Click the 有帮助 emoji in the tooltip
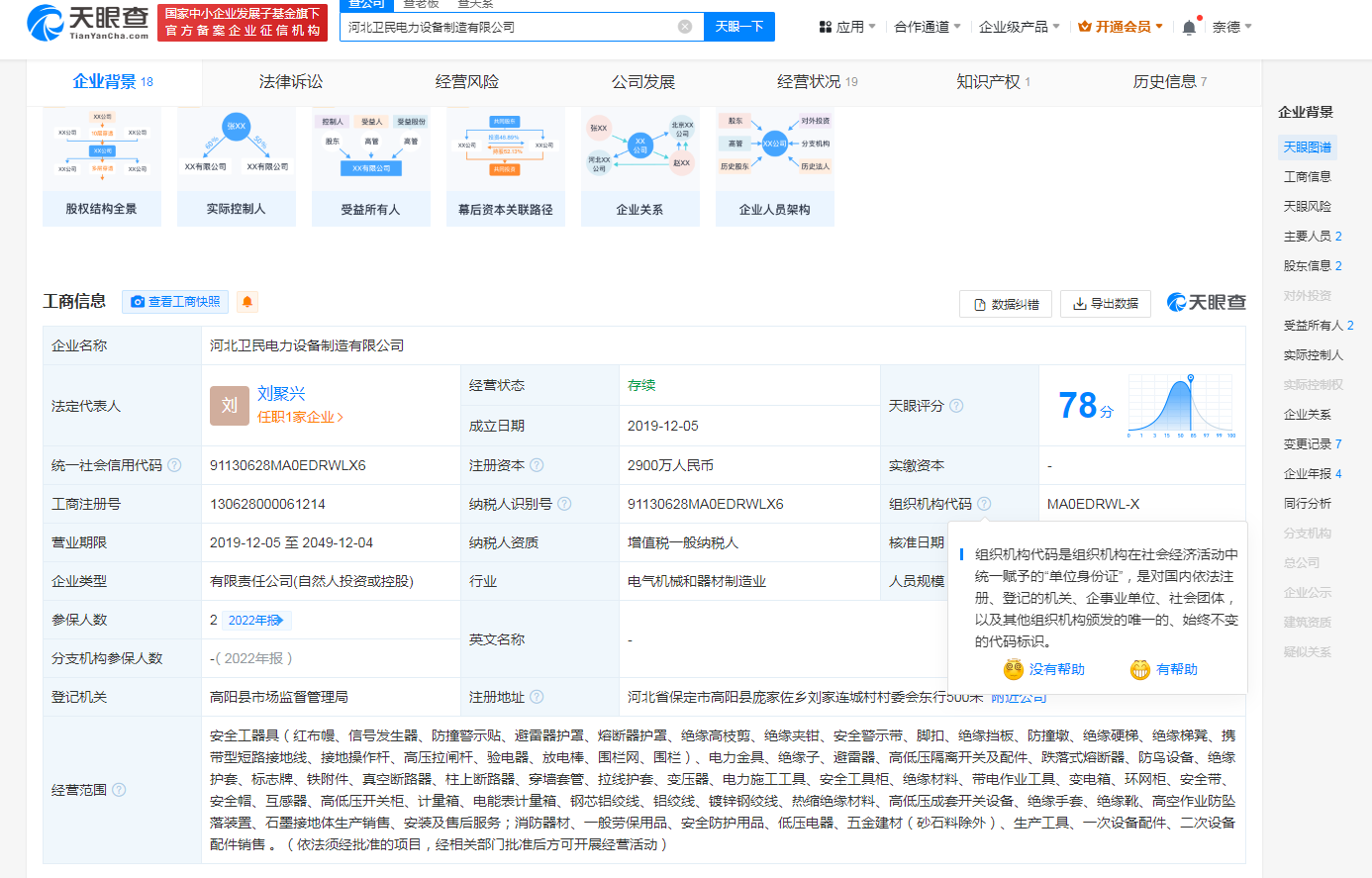Viewport: 1372px width, 878px height. click(x=1140, y=669)
